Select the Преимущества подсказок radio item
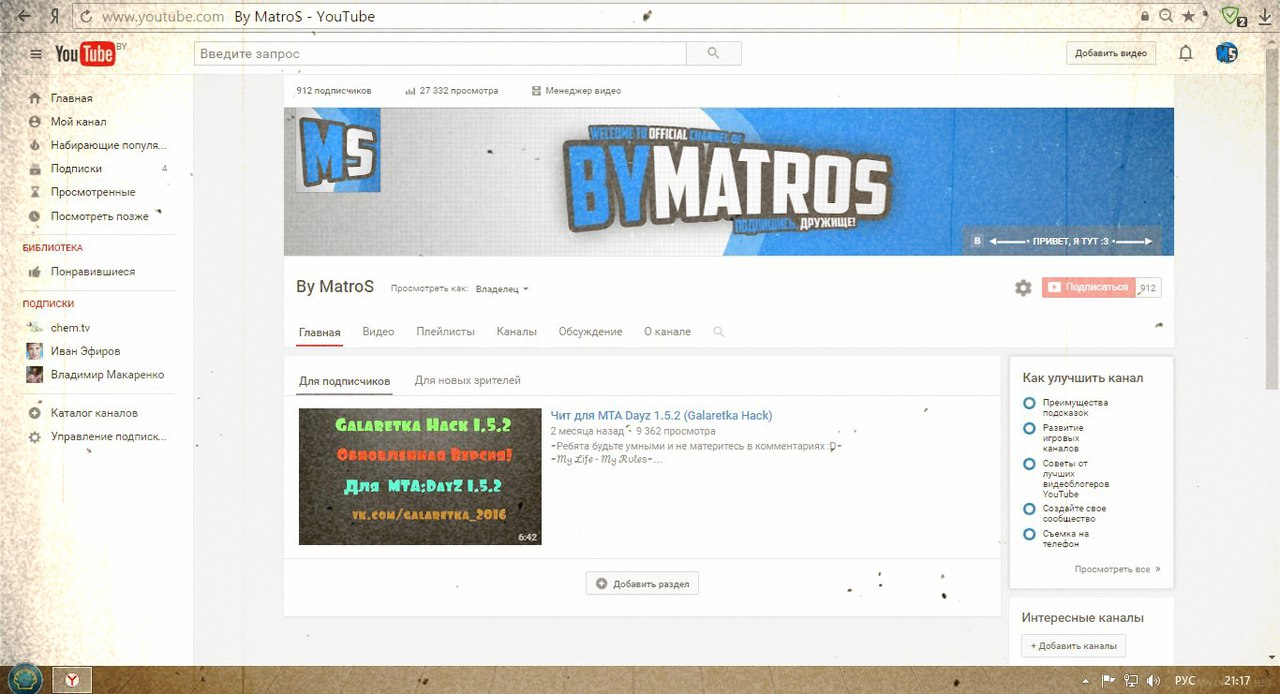This screenshot has height=694, width=1280. coord(1029,403)
